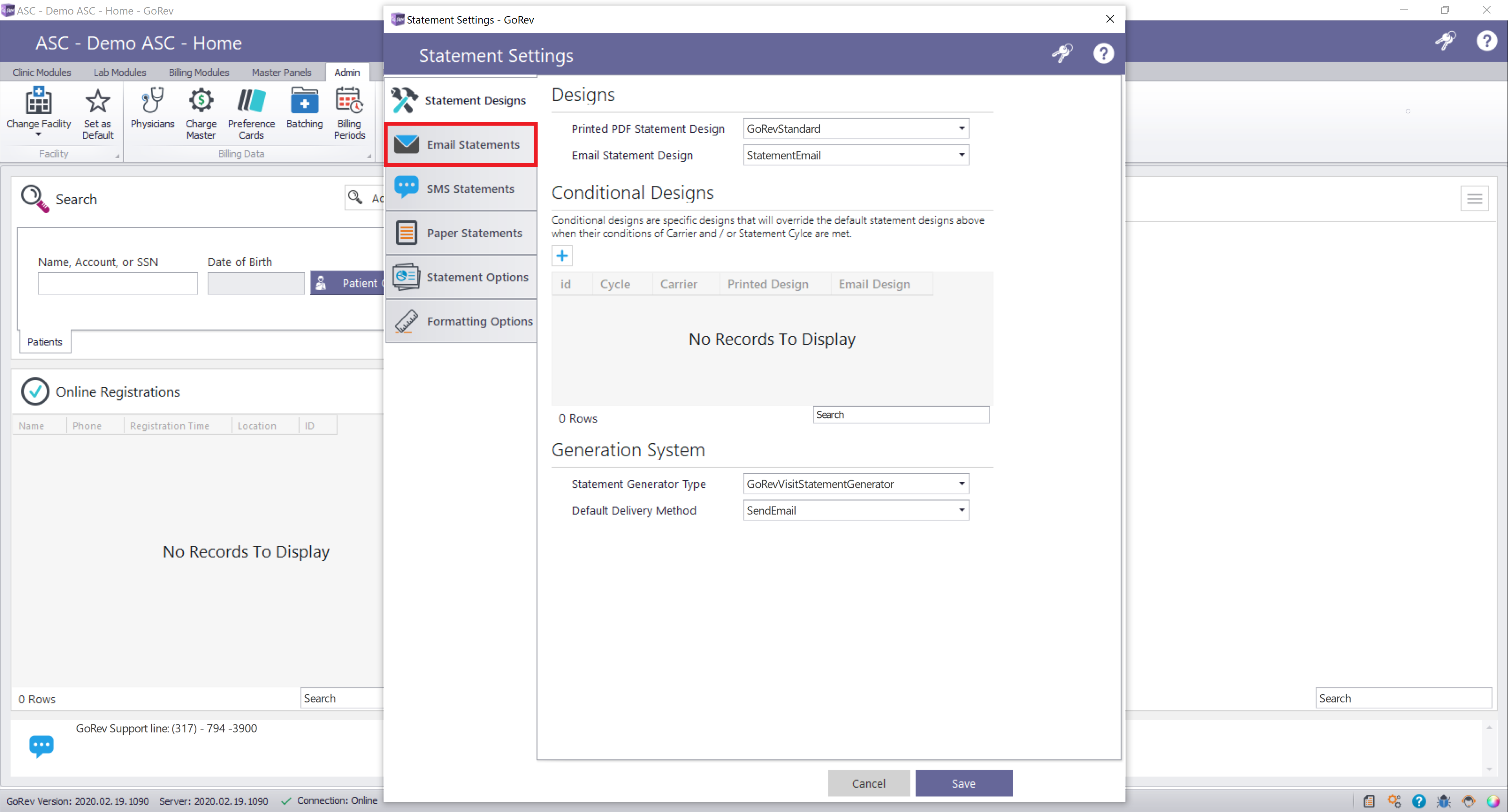Click the Statement Settings help question mark

coord(1104,53)
